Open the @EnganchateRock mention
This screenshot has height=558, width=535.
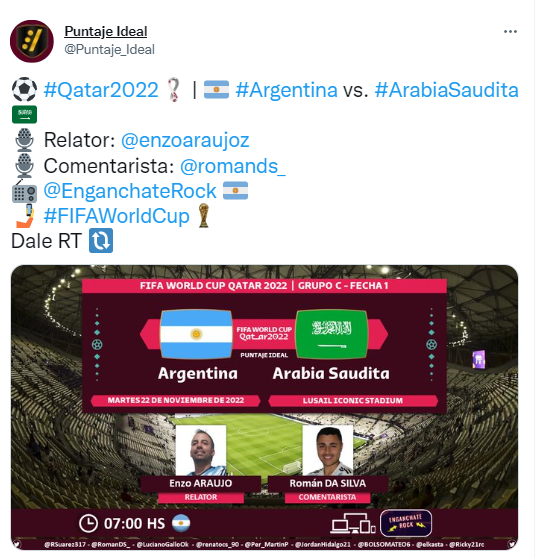130,191
